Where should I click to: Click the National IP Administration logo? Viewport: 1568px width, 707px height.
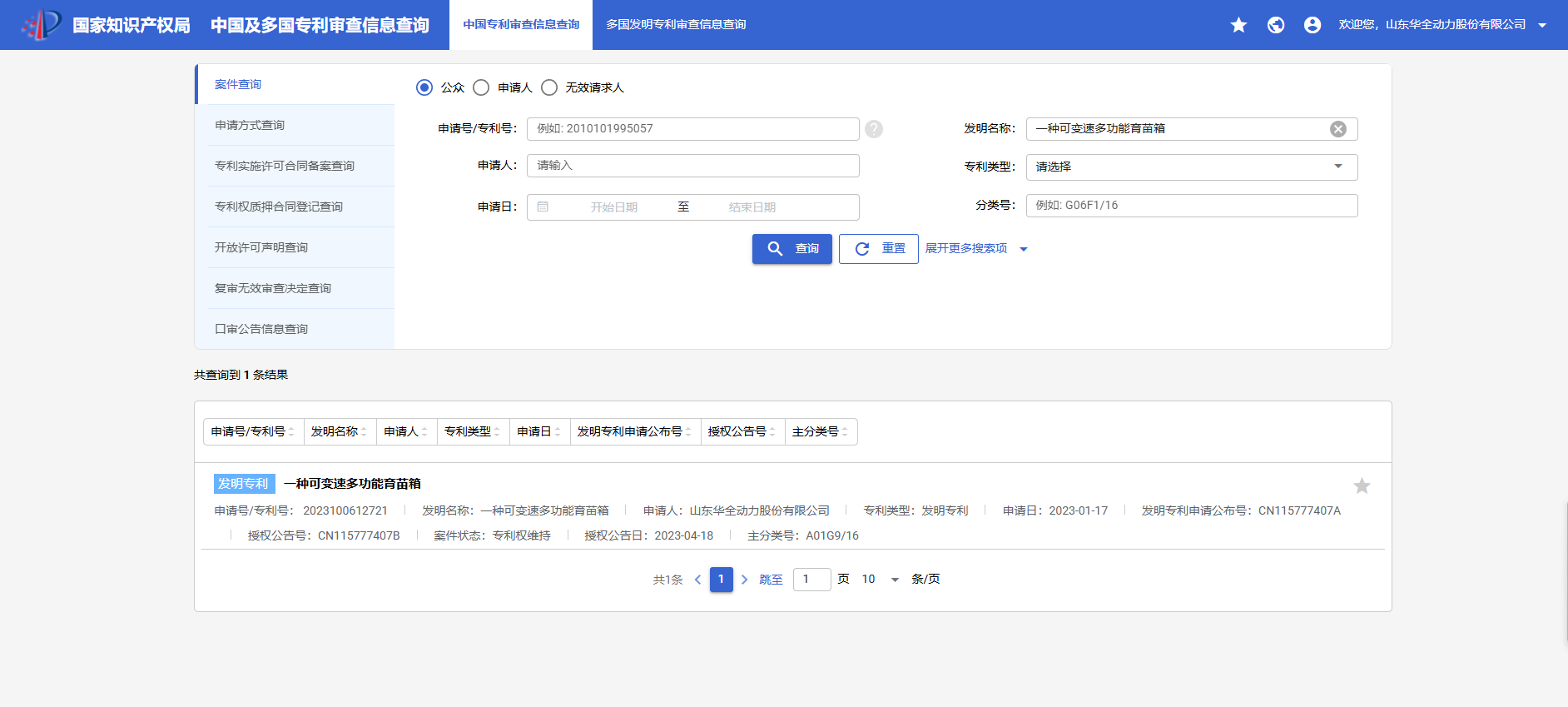42,24
